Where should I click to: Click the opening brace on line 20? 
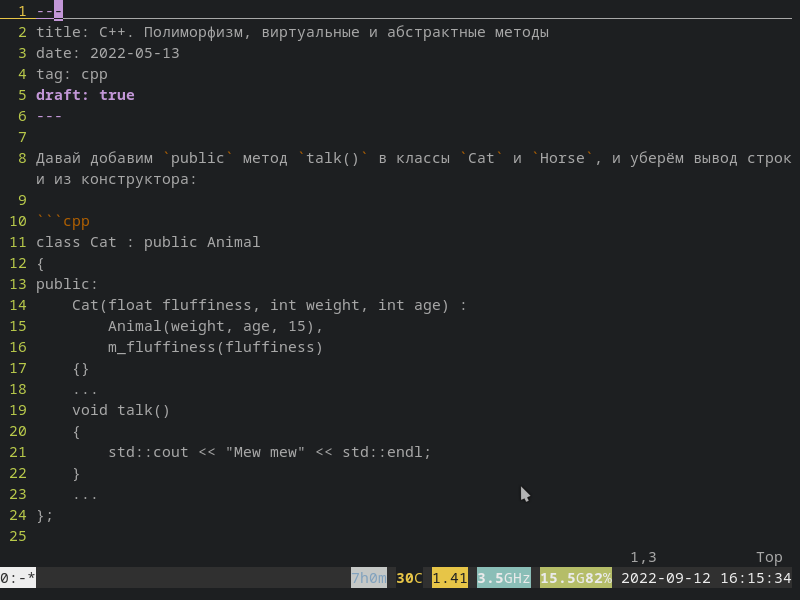(x=76, y=432)
